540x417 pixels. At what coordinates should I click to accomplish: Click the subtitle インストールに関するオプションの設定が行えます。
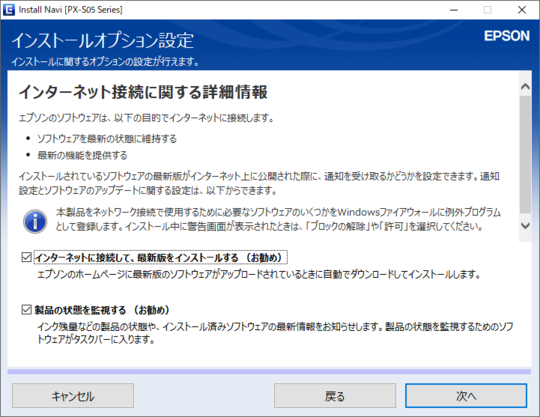pos(105,62)
